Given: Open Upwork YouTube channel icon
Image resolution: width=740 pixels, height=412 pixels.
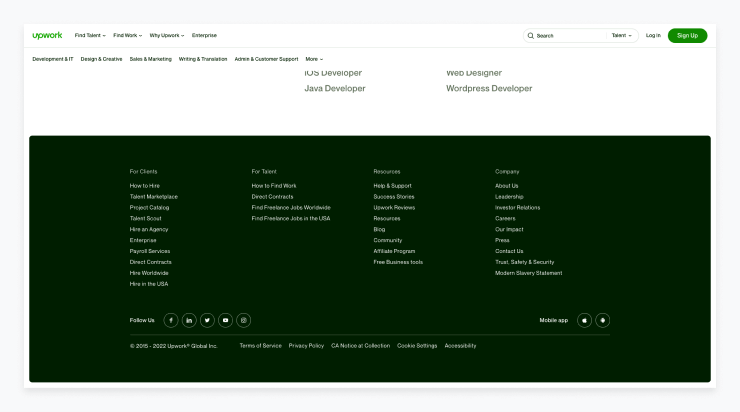Looking at the screenshot, I should (x=225, y=320).
